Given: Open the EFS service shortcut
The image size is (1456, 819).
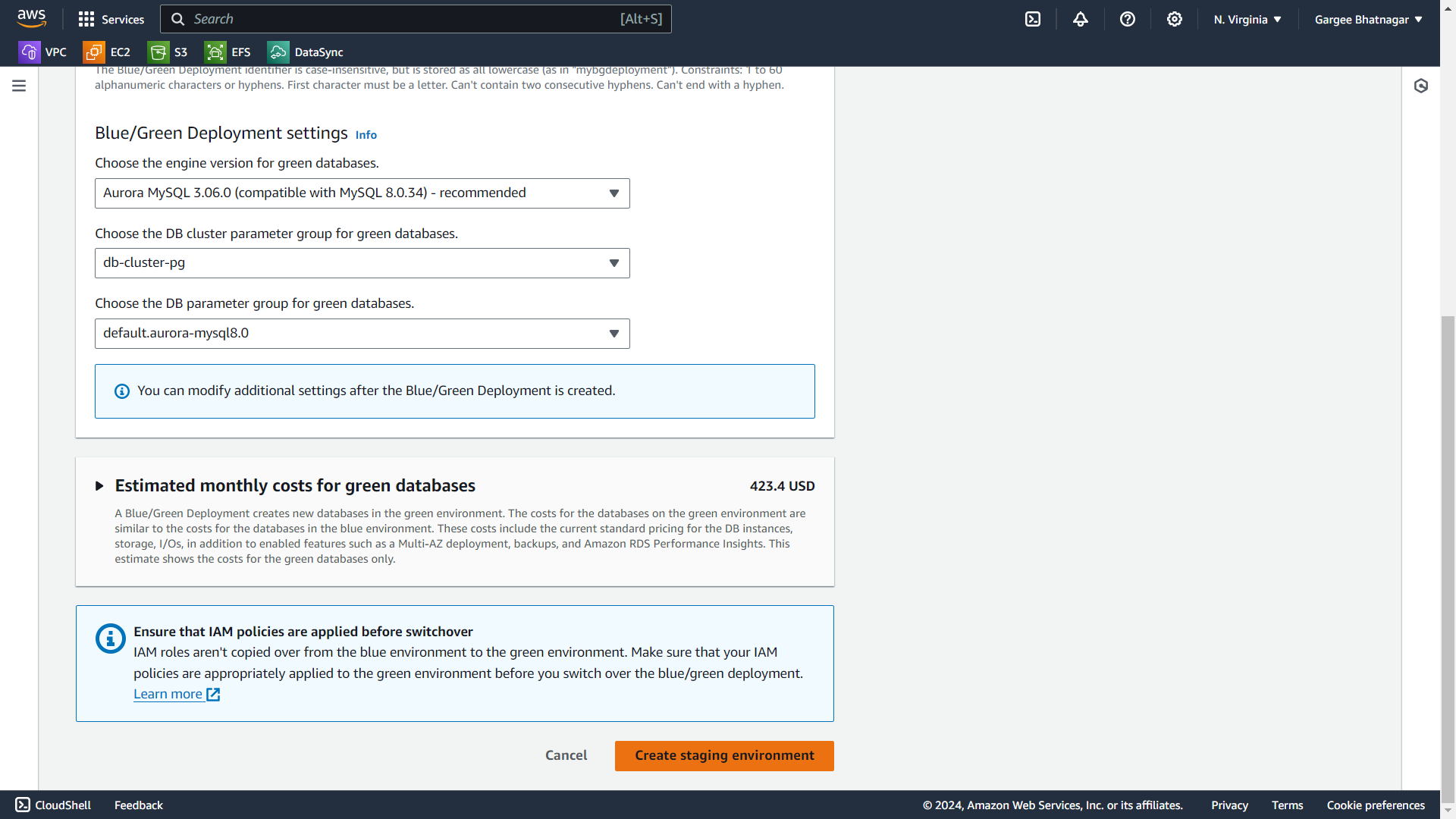Looking at the screenshot, I should [215, 52].
